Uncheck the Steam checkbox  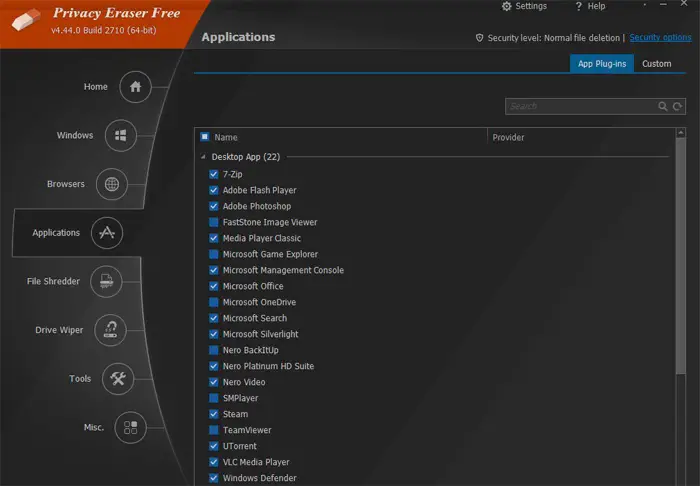coord(214,414)
